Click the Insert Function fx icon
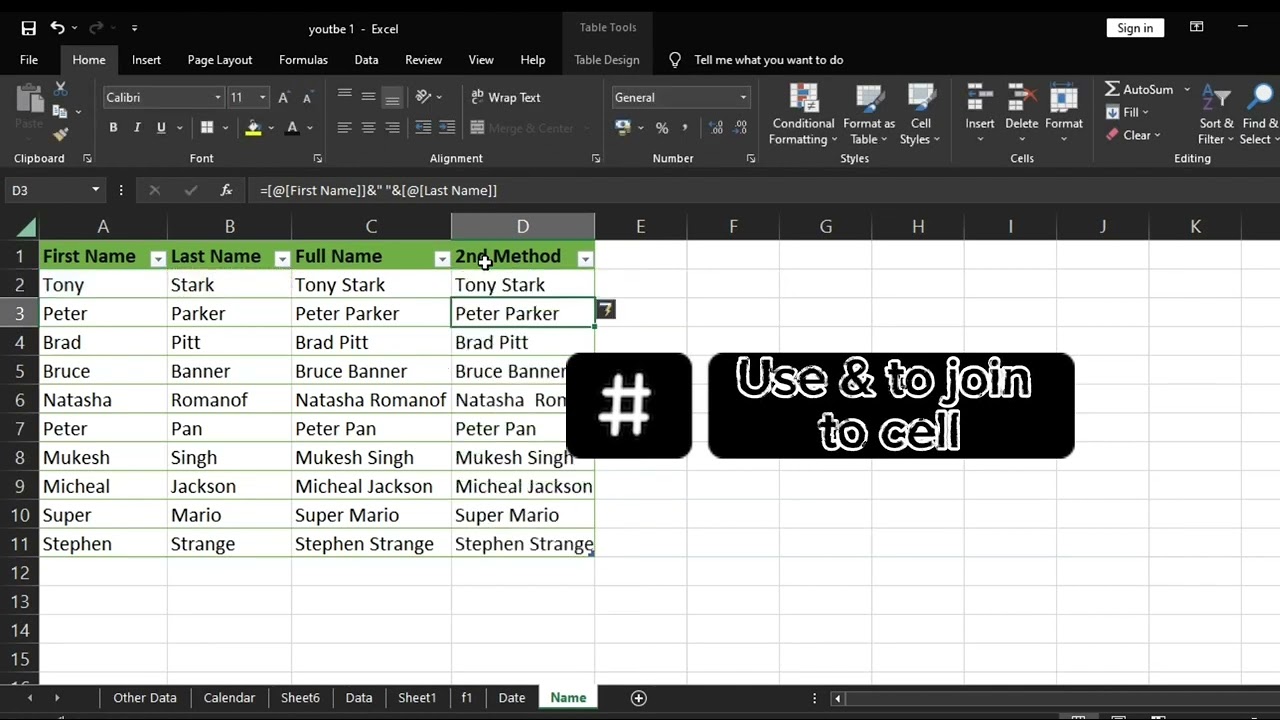This screenshot has height=720, width=1280. [226, 190]
